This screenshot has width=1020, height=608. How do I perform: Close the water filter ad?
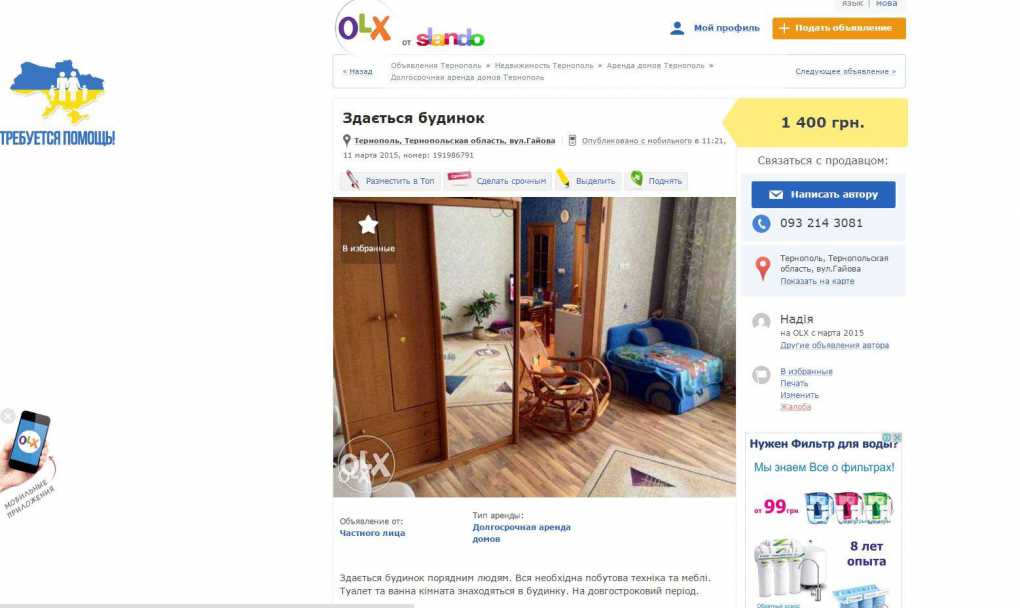pyautogui.click(x=897, y=437)
